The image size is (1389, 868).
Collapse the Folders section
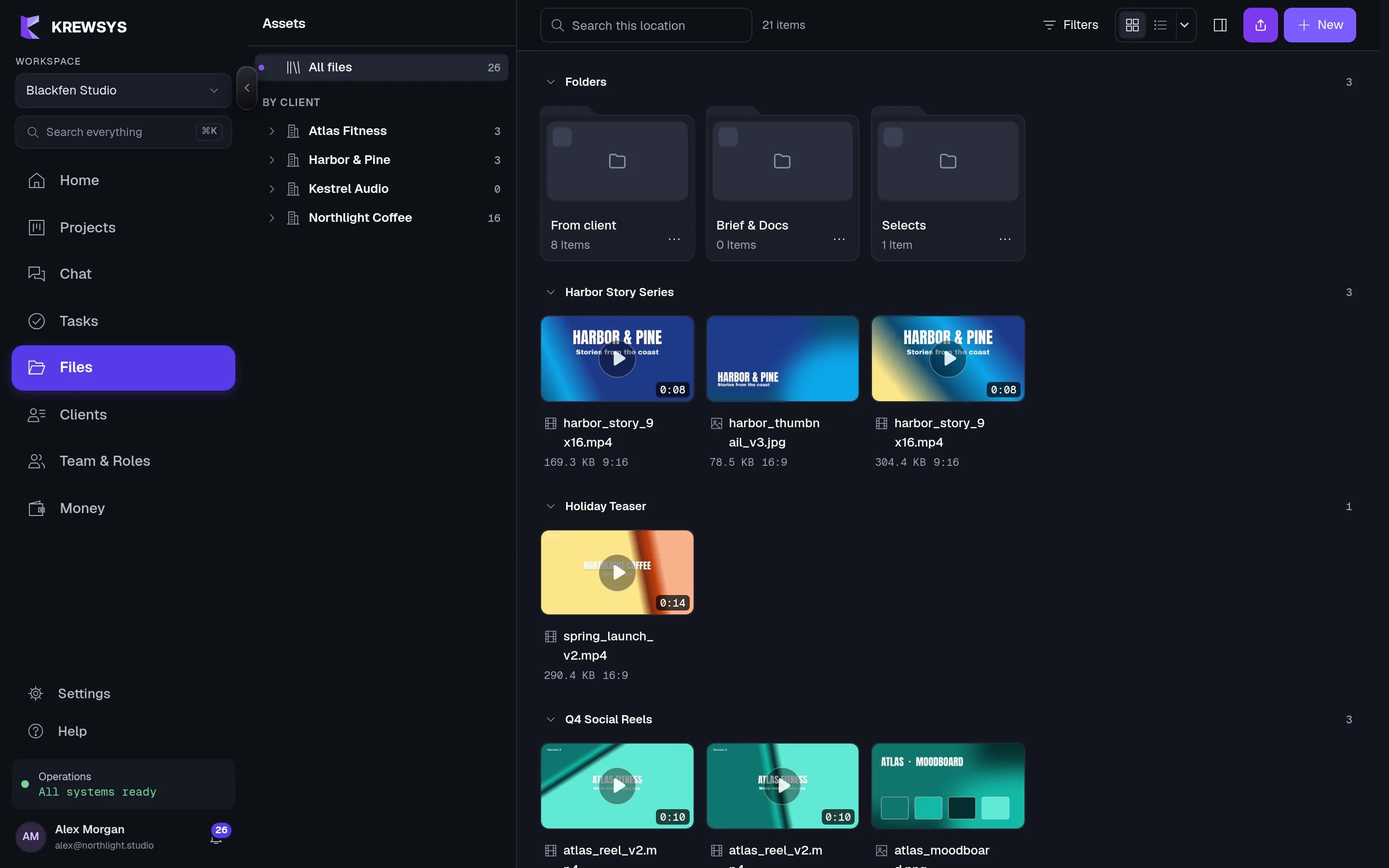(550, 82)
